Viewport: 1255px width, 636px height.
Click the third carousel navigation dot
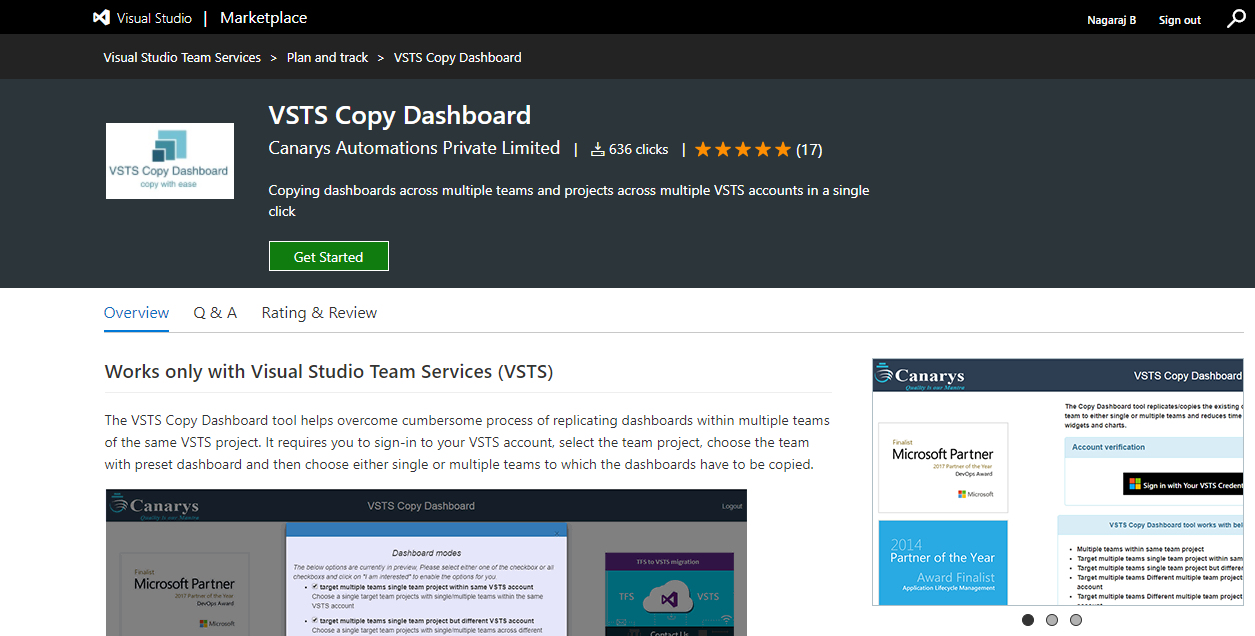click(x=1075, y=620)
